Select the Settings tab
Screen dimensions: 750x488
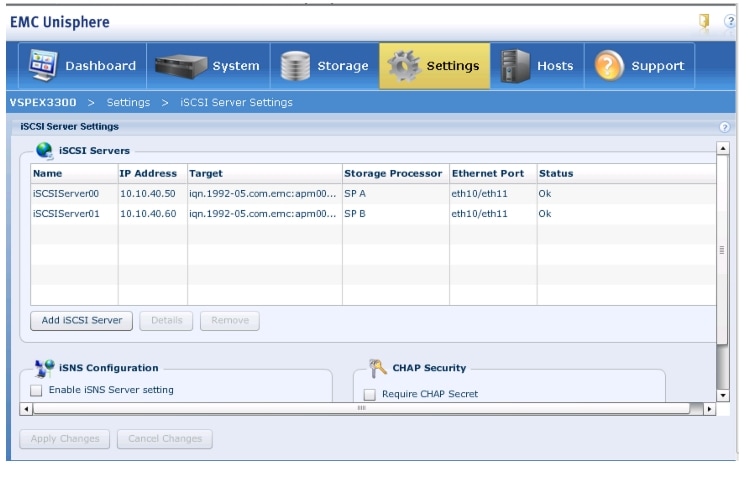[435, 66]
